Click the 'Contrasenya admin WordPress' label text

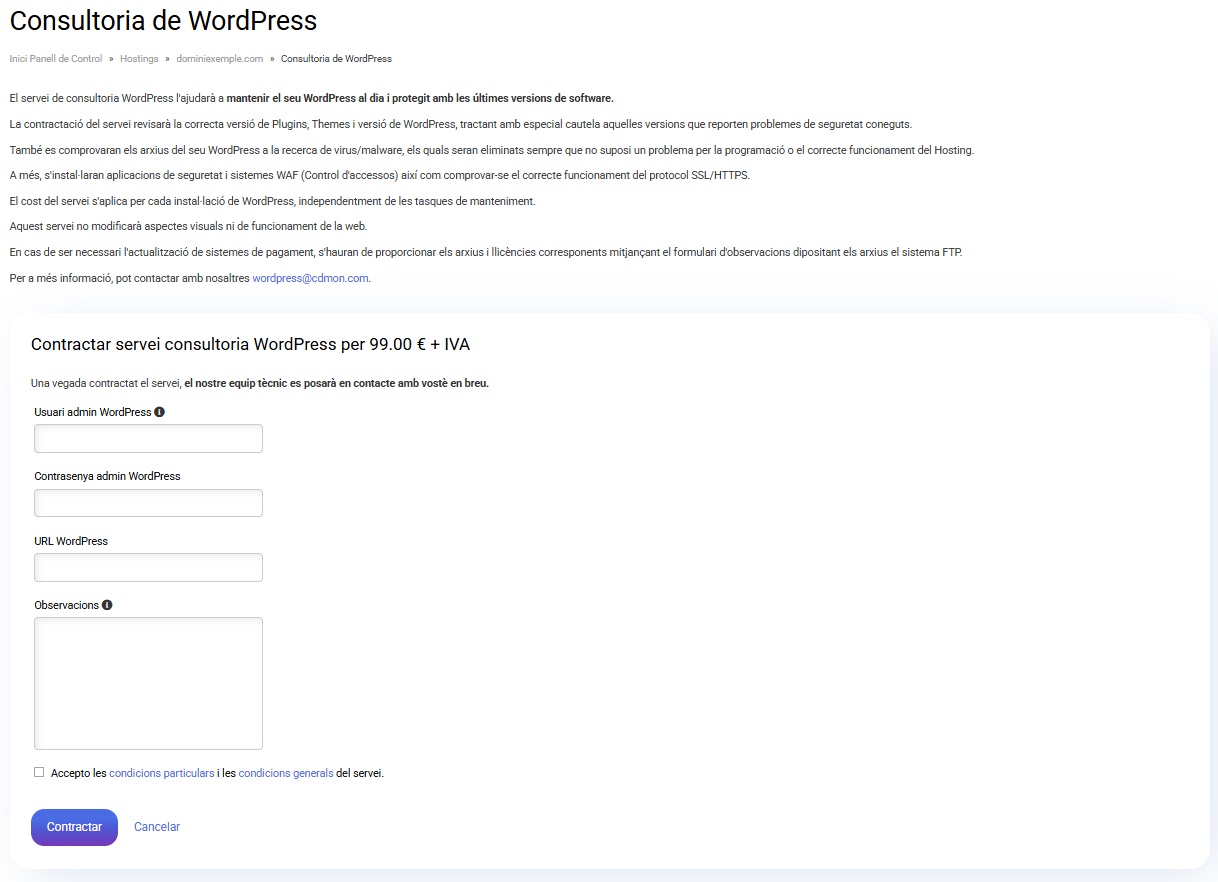pos(107,476)
